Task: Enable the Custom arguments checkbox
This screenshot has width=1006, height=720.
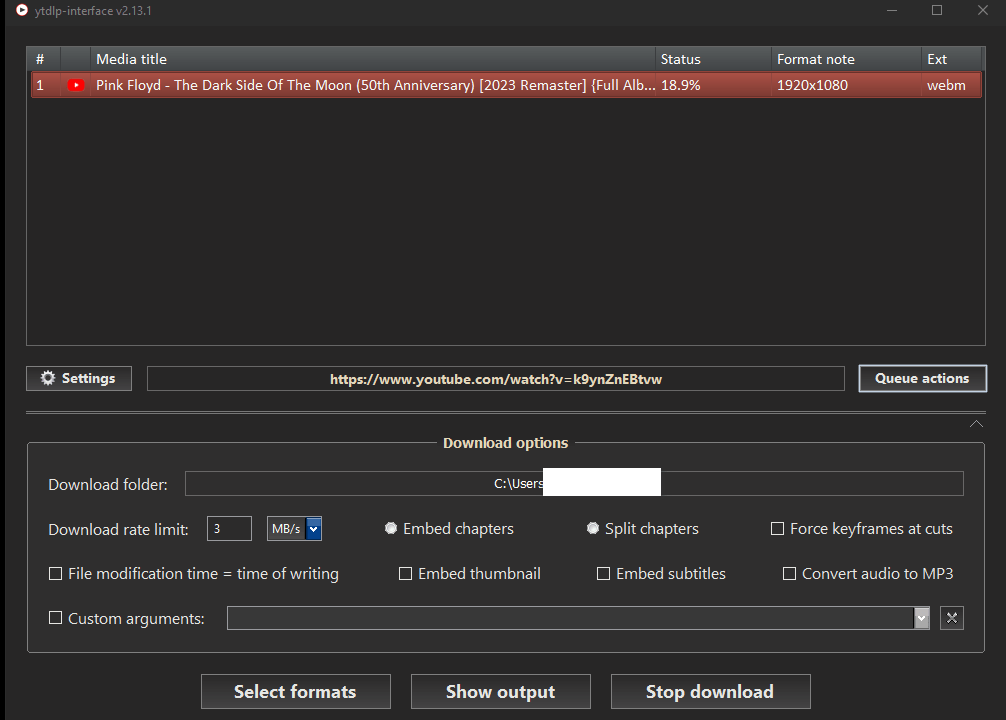Action: pos(56,618)
